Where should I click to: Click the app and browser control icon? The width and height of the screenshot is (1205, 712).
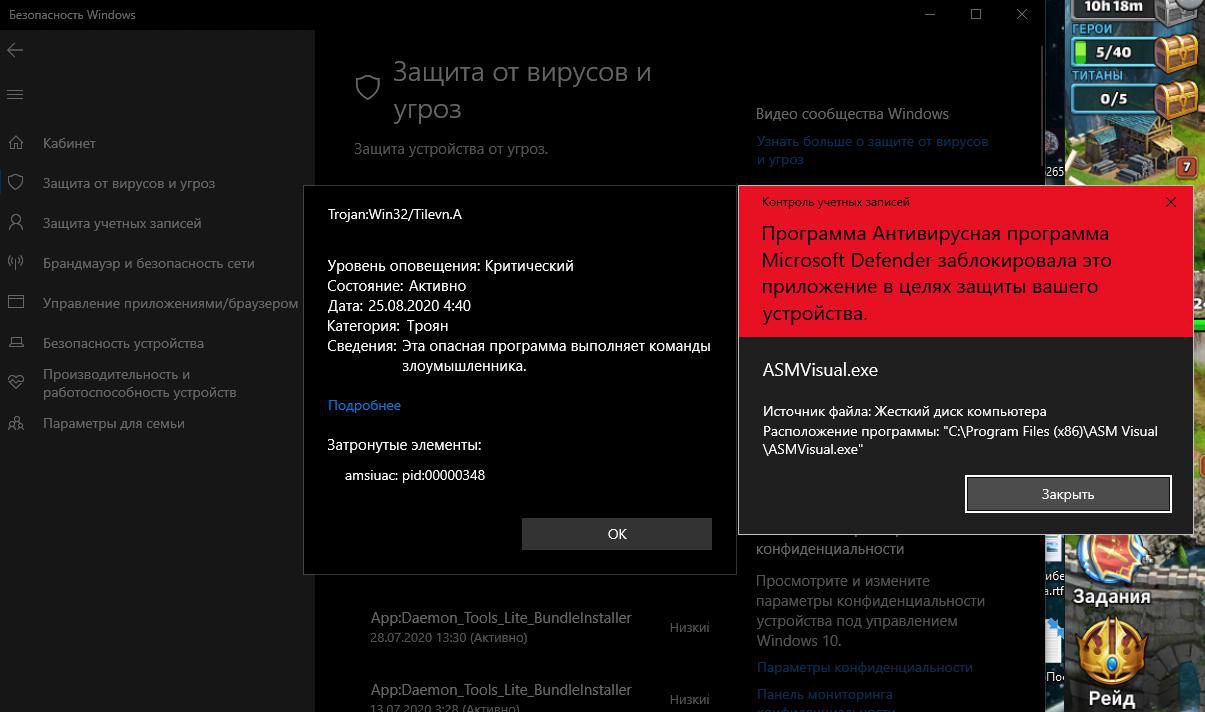pyautogui.click(x=16, y=303)
